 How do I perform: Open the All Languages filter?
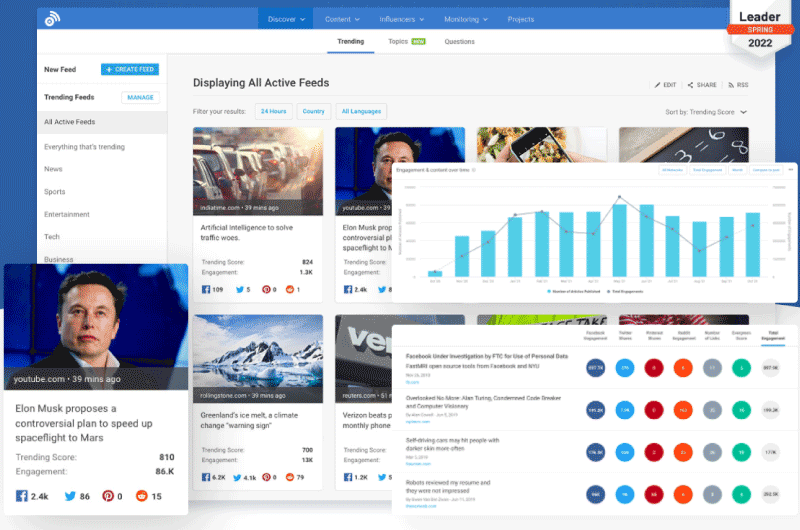click(x=361, y=111)
